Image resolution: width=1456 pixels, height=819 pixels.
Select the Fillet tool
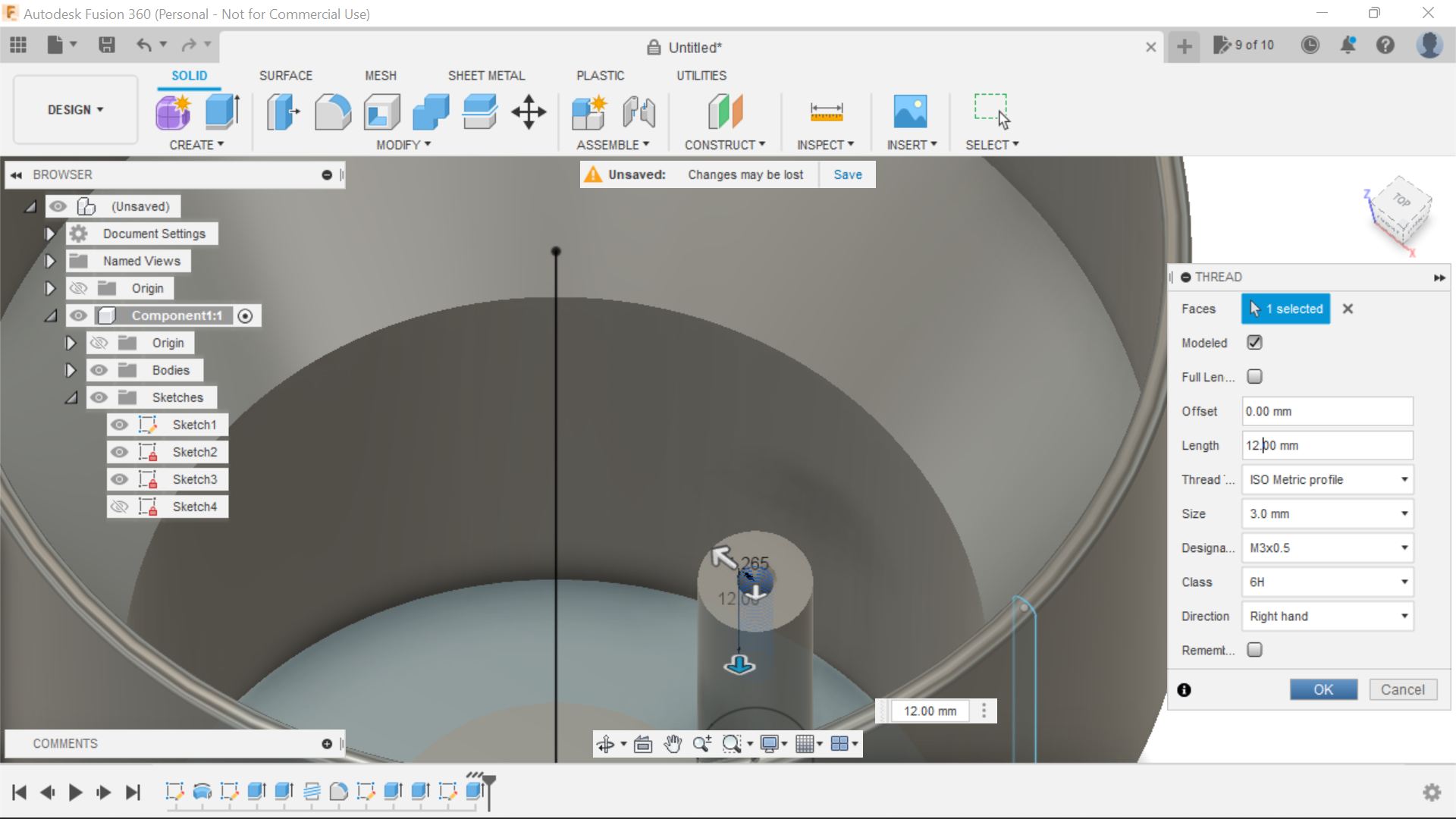[333, 112]
